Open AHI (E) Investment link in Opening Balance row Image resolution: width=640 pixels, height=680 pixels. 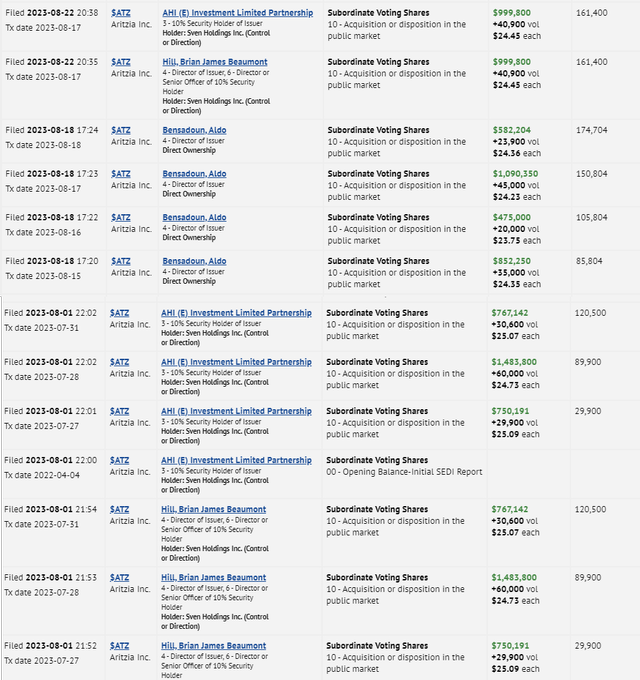pyautogui.click(x=237, y=460)
